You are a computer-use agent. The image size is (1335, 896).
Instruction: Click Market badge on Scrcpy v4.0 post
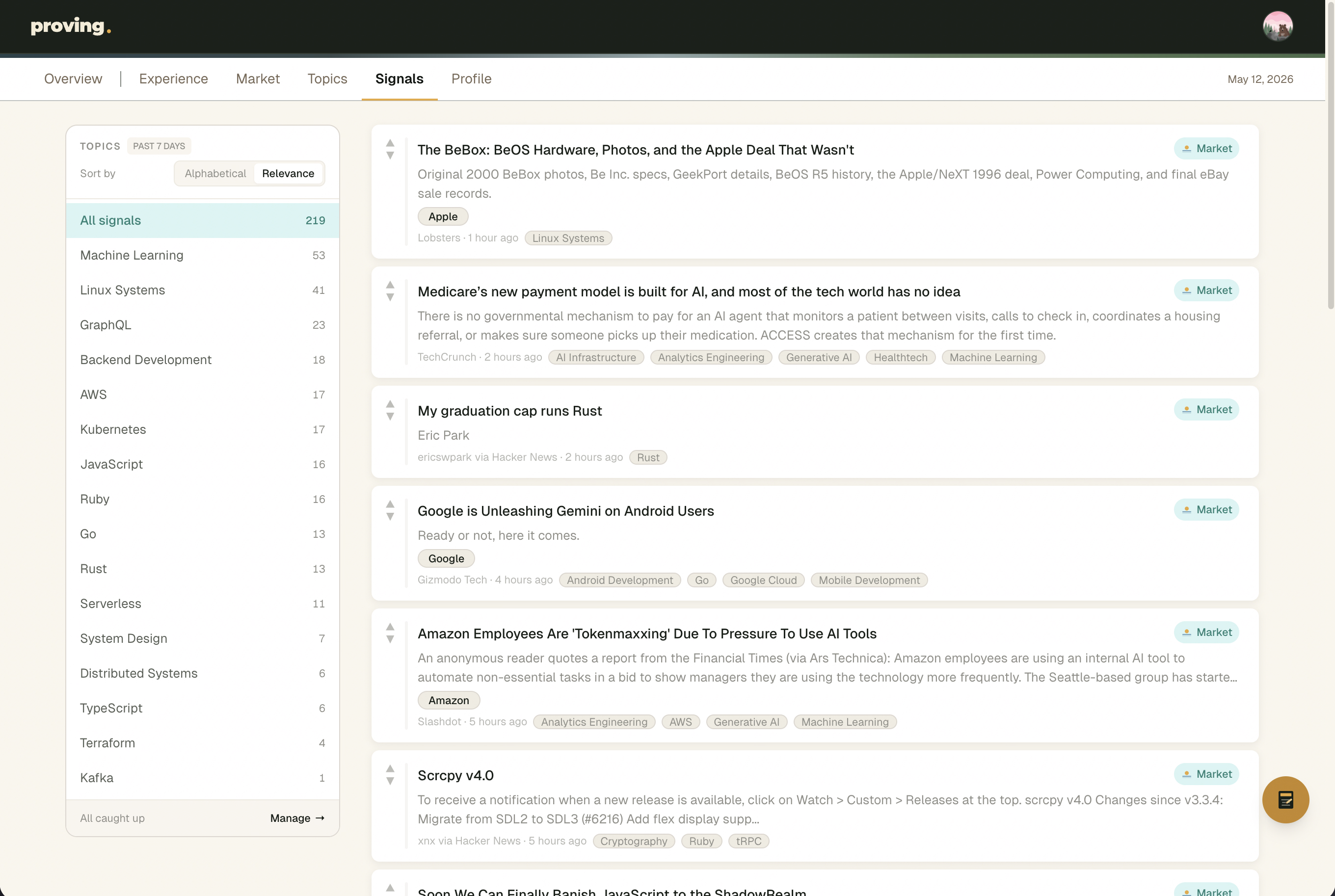[x=1206, y=774]
